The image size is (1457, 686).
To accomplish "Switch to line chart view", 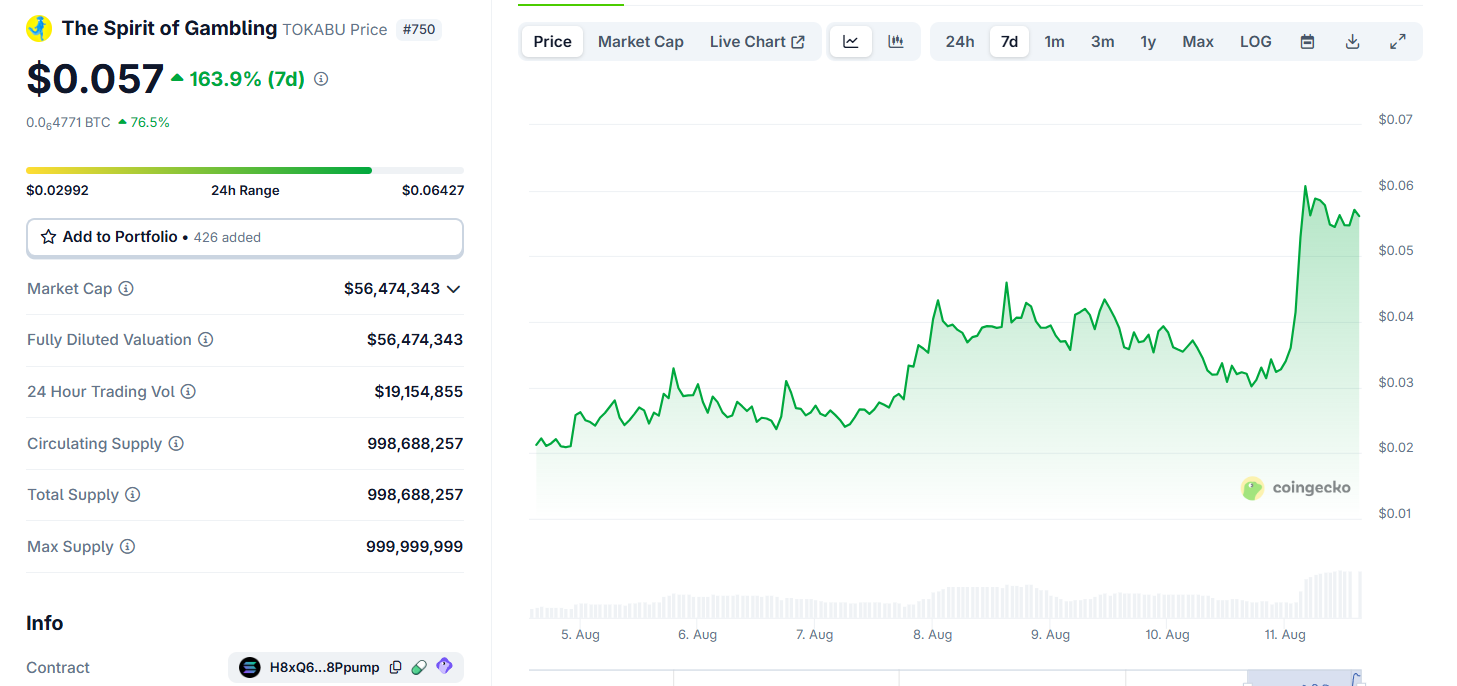I will pos(851,42).
